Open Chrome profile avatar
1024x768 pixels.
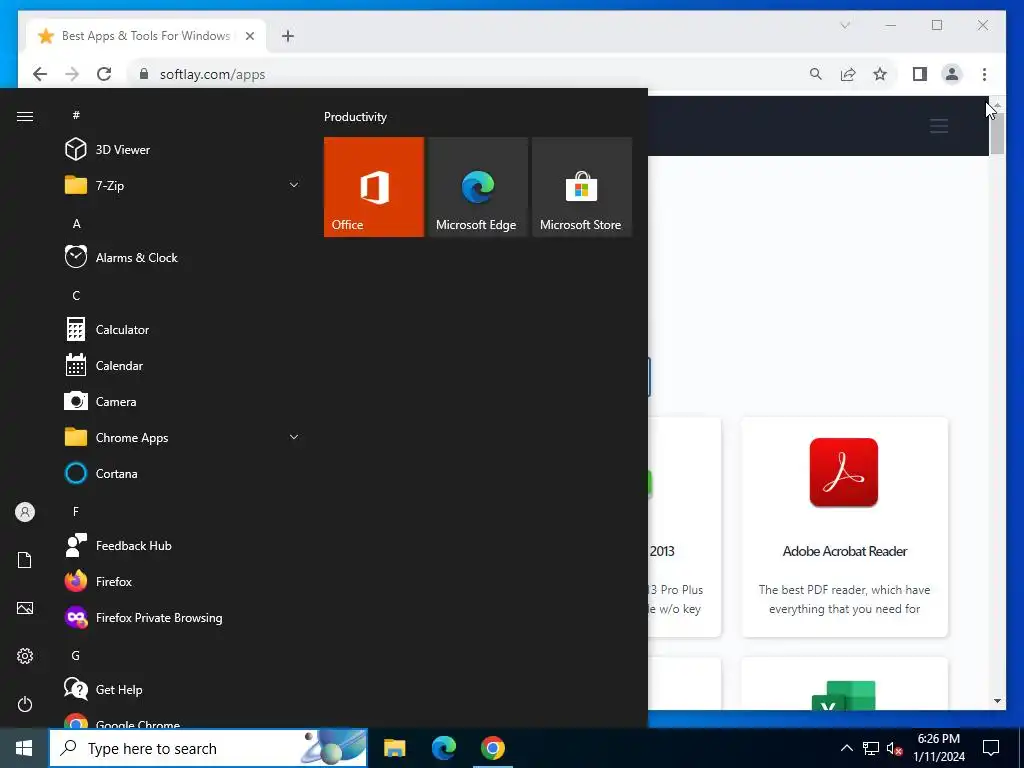tap(952, 74)
